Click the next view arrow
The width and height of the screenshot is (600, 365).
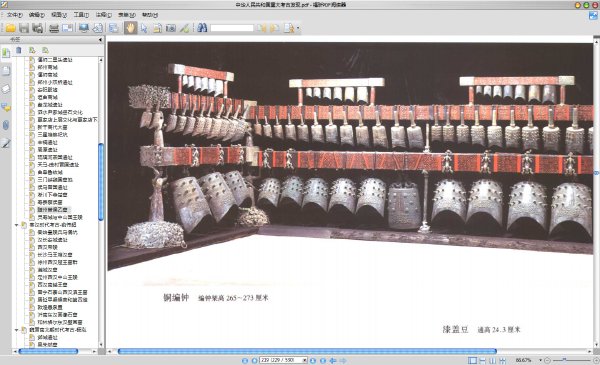click(x=343, y=360)
